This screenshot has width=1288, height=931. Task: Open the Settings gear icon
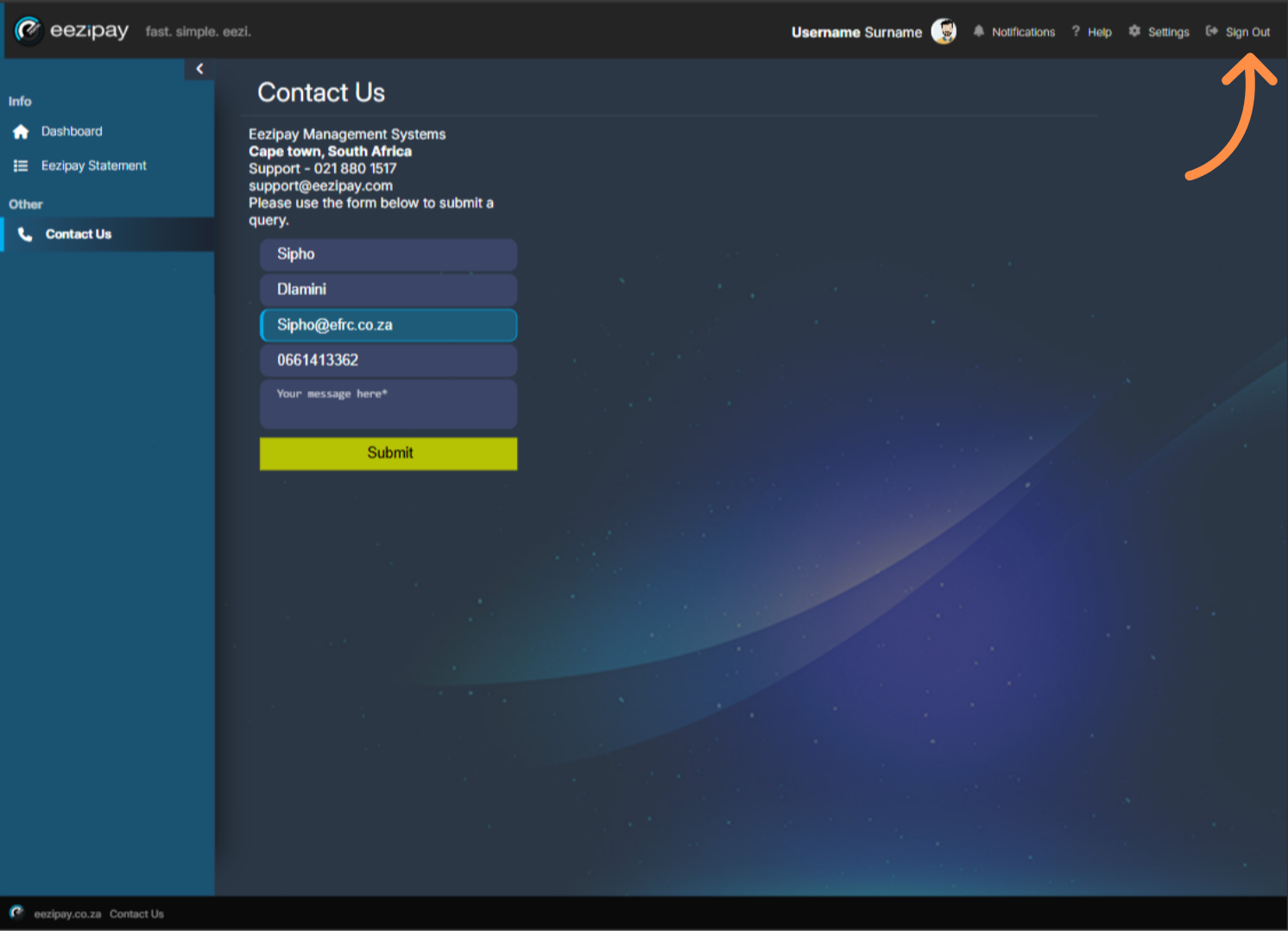point(1134,31)
